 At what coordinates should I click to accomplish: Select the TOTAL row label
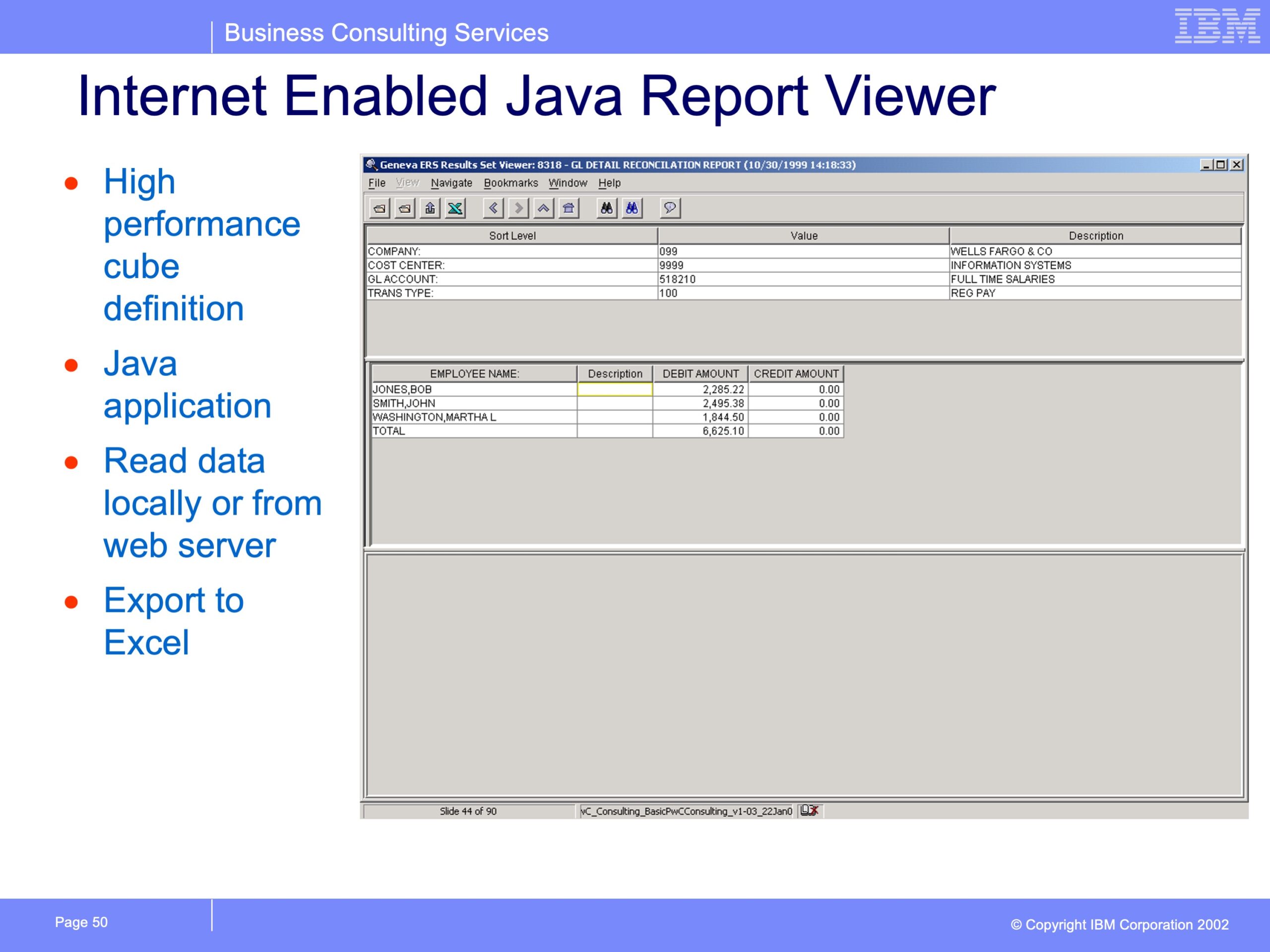[x=474, y=431]
